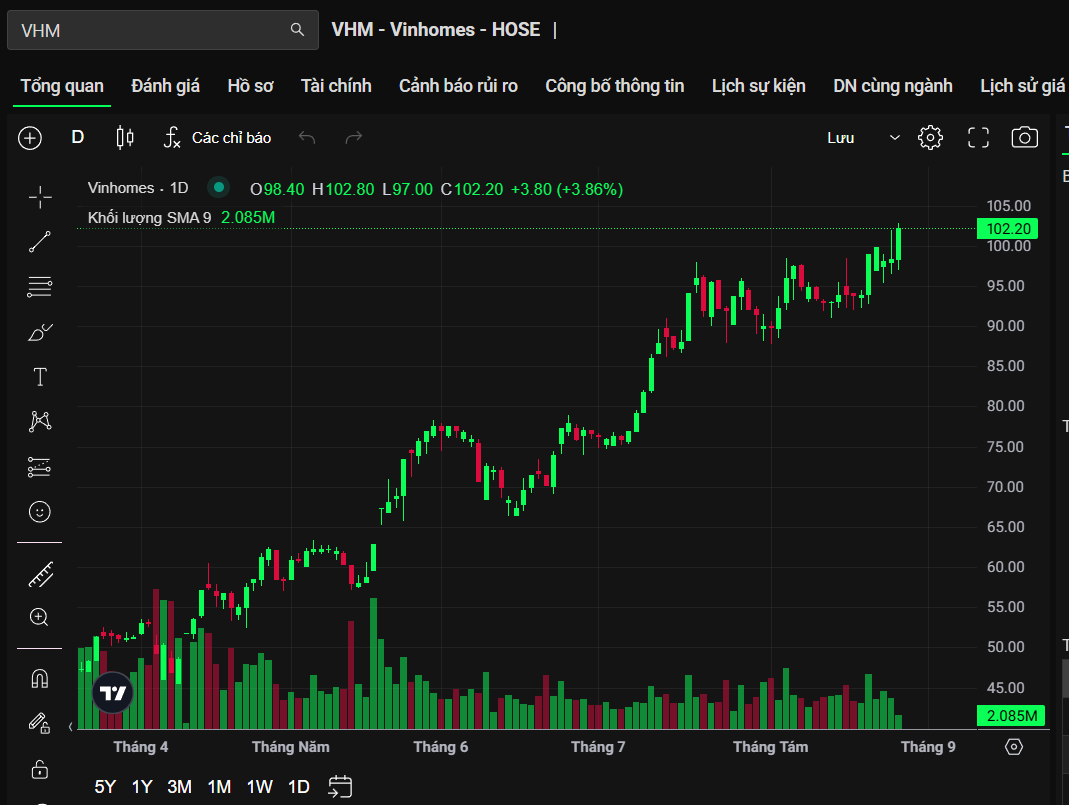
Task: Open the Cảnh báo rủi ro tab
Action: point(458,86)
